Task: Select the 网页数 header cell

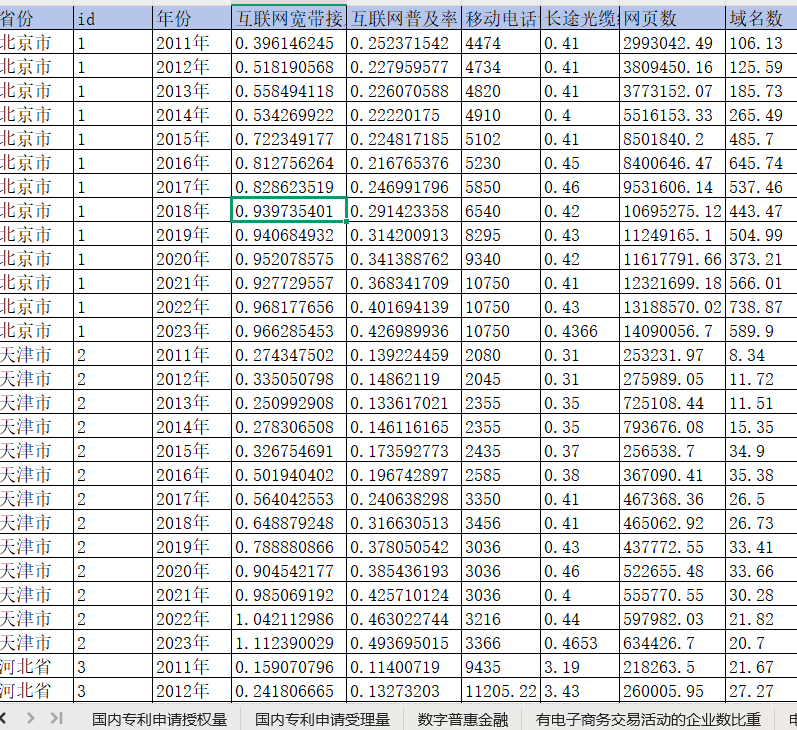Action: click(x=672, y=18)
